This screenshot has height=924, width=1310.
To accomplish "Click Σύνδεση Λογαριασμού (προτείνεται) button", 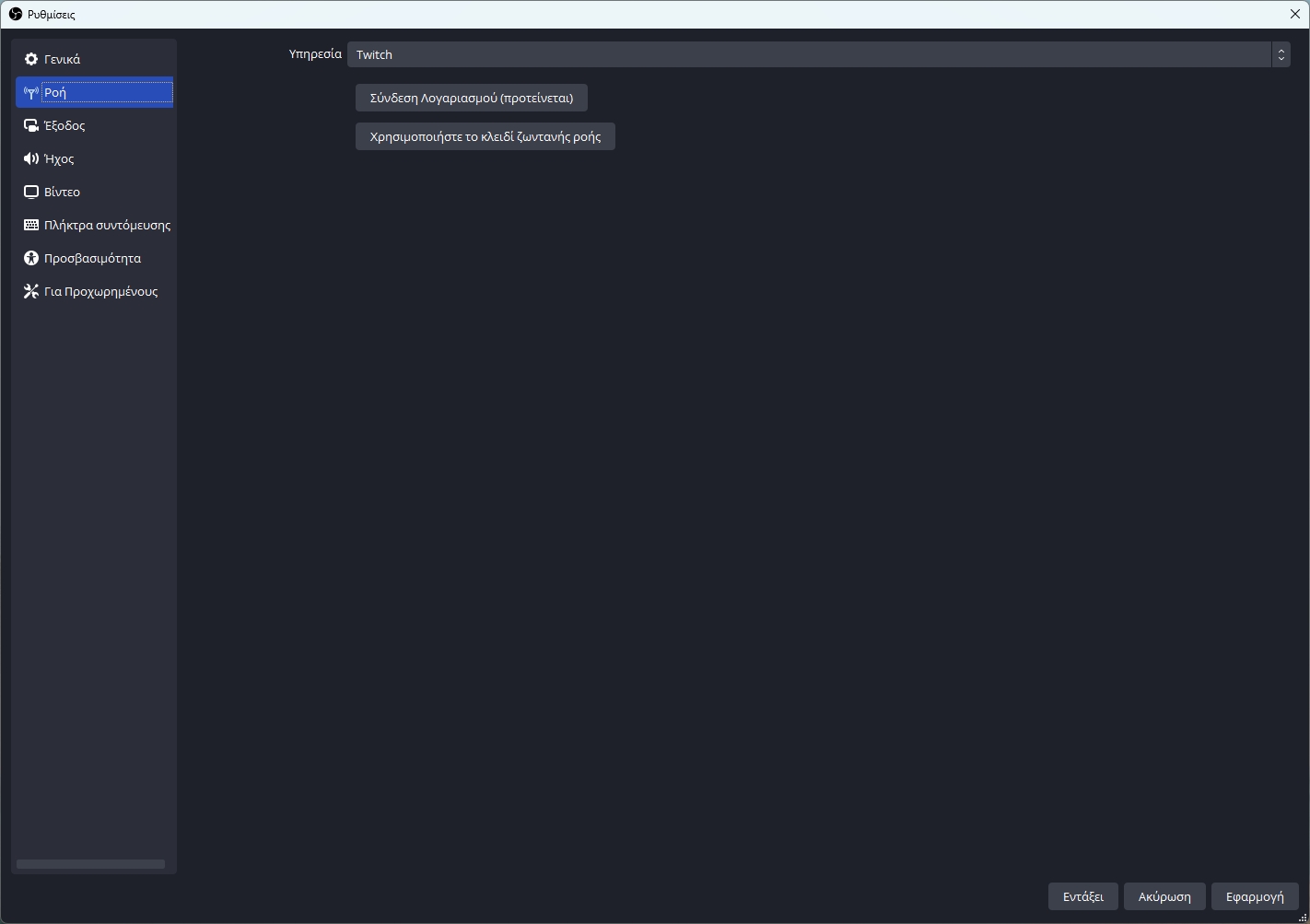I will [x=471, y=98].
